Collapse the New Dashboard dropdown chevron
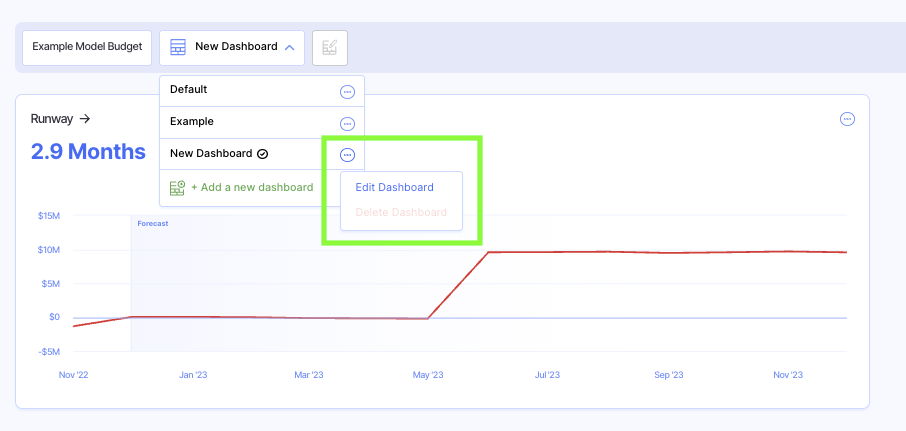 [x=289, y=47]
